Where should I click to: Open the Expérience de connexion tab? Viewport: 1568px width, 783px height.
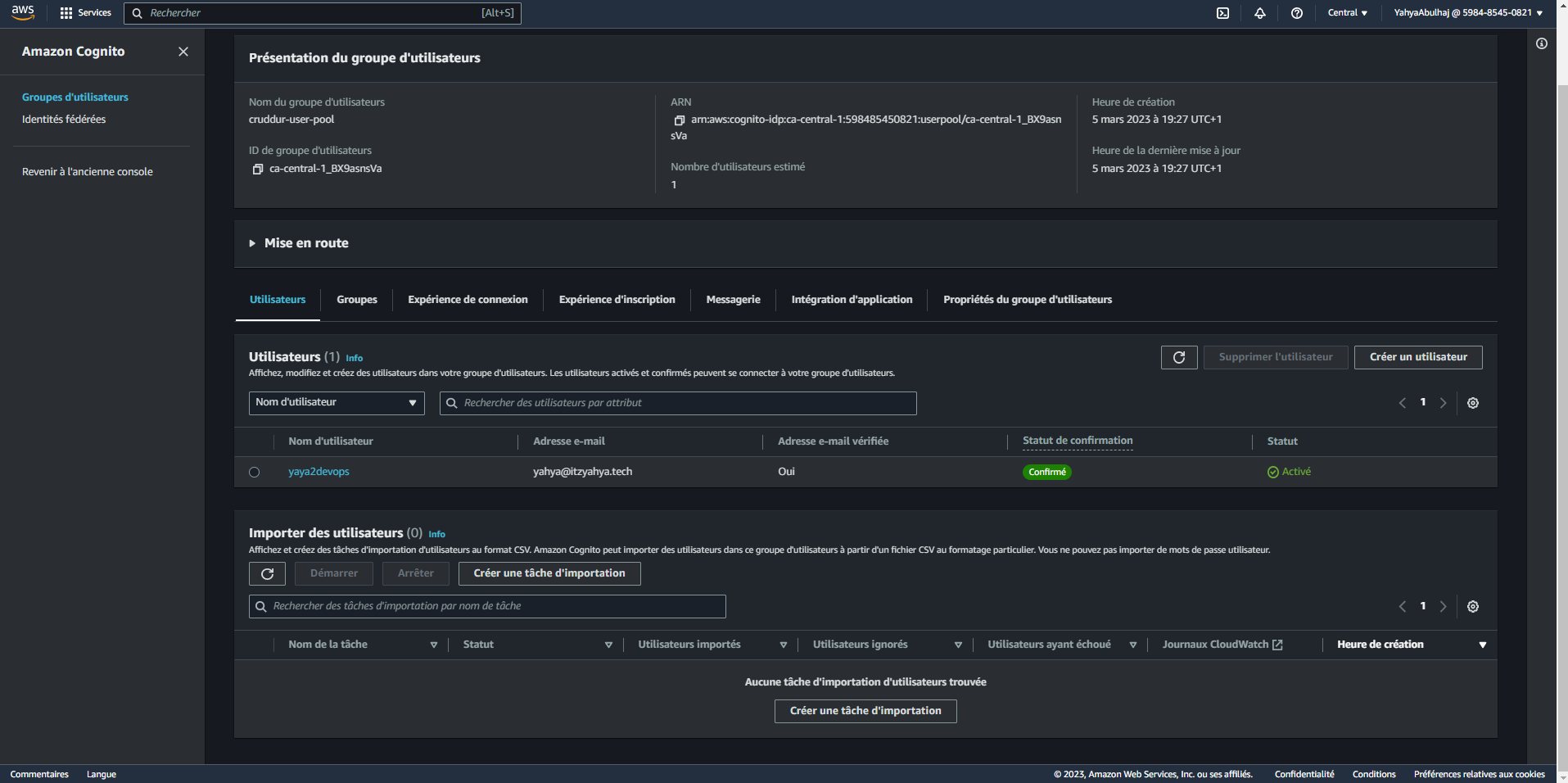point(468,300)
